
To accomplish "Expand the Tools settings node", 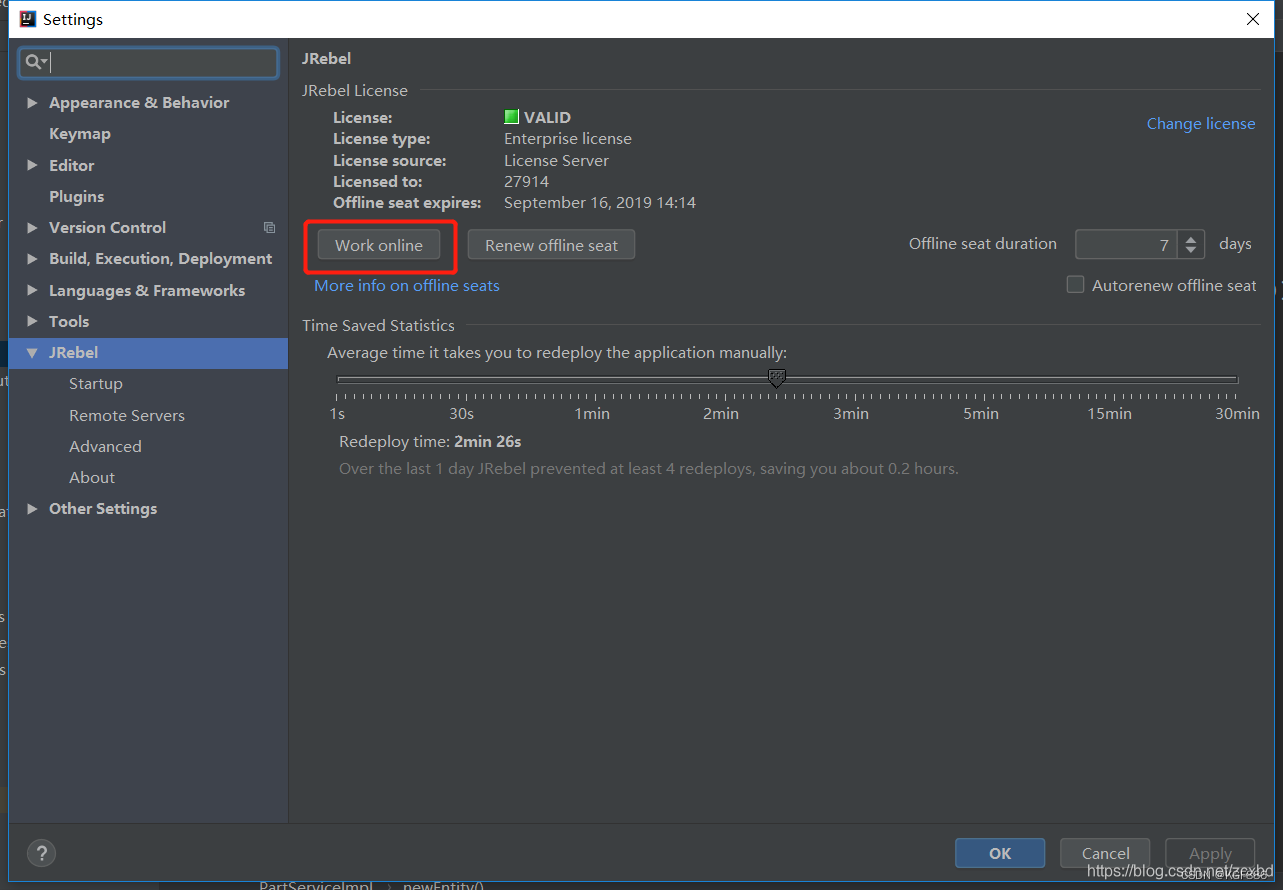I will click(x=33, y=322).
